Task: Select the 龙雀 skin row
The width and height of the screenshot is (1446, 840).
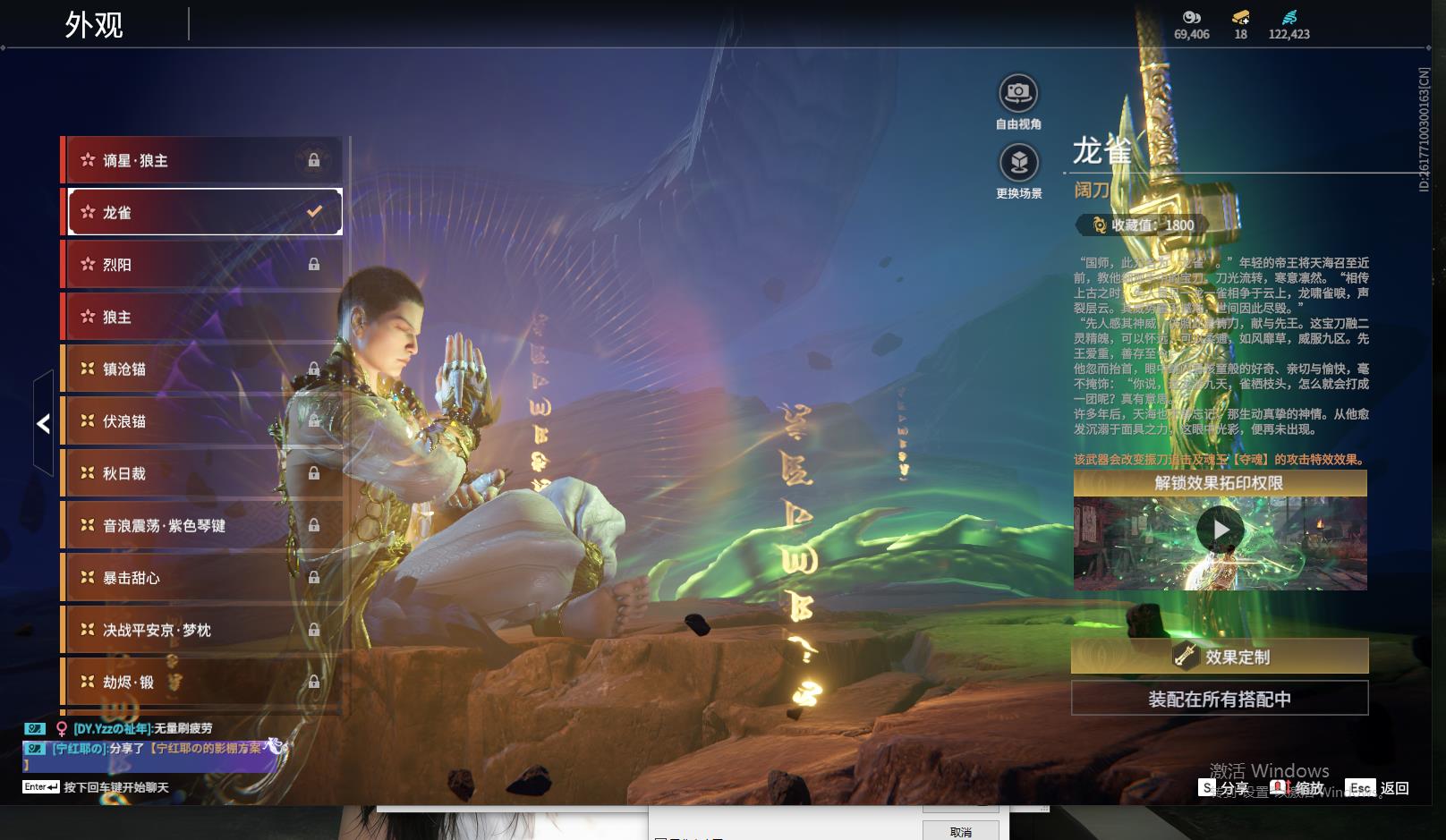Action: click(x=201, y=212)
